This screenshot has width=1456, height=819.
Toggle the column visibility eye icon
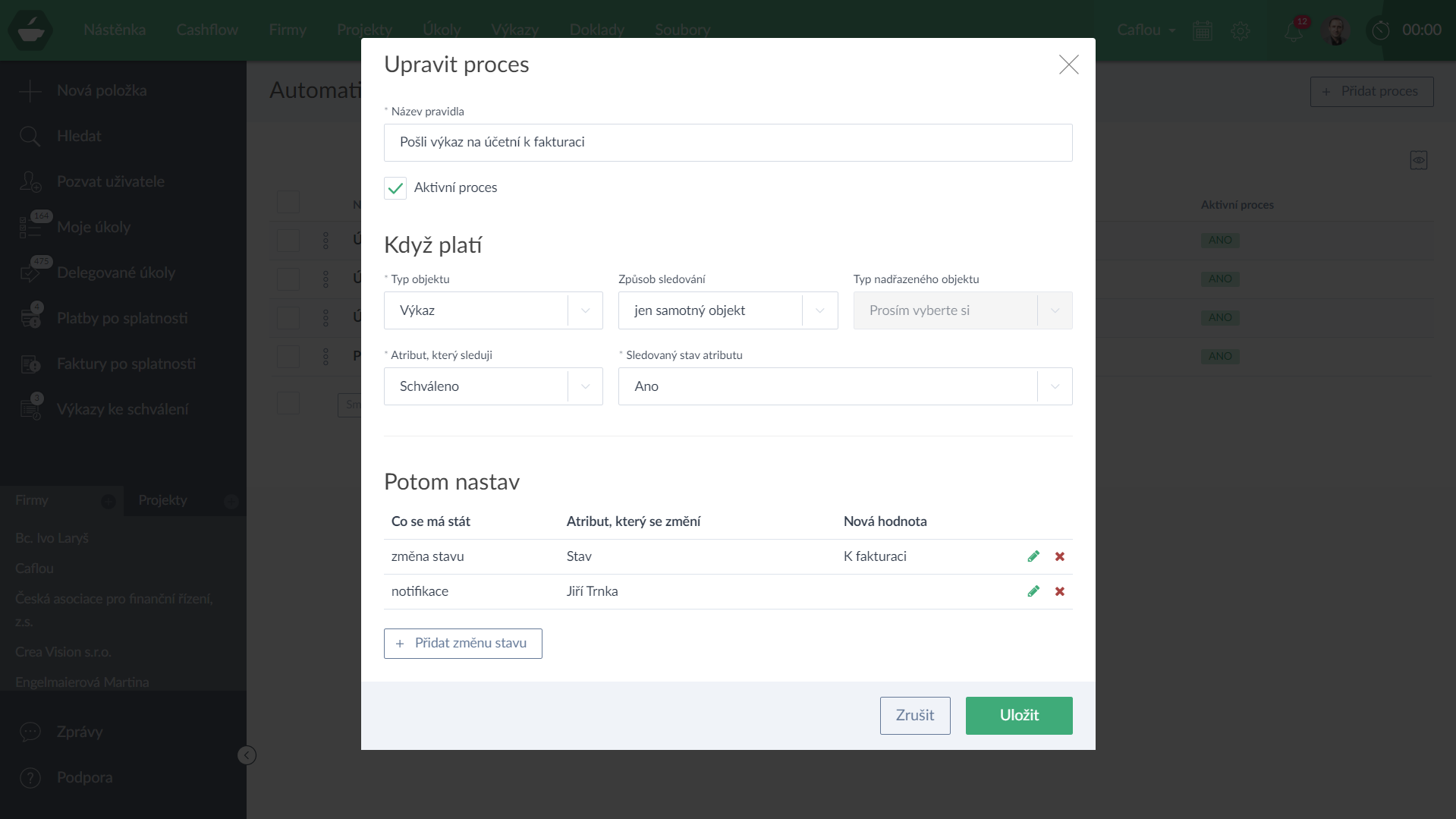[x=1418, y=160]
